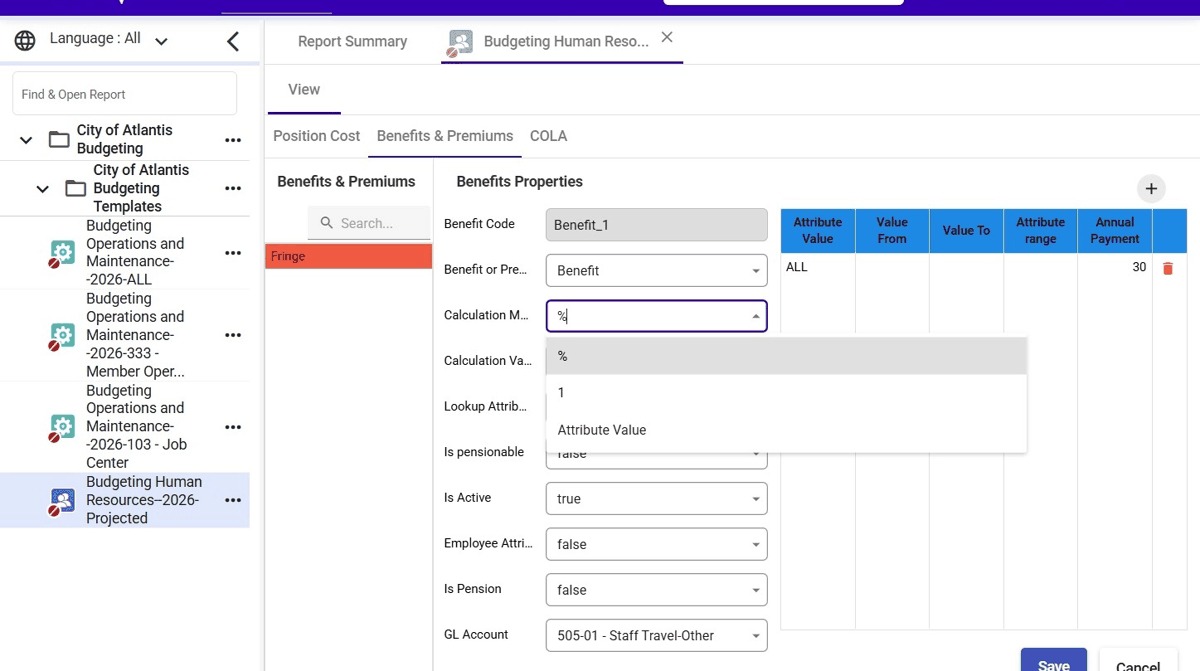The height and width of the screenshot is (671, 1200).
Task: Open options for the Operations and Maintenance 2026-ALL report
Action: click(233, 253)
